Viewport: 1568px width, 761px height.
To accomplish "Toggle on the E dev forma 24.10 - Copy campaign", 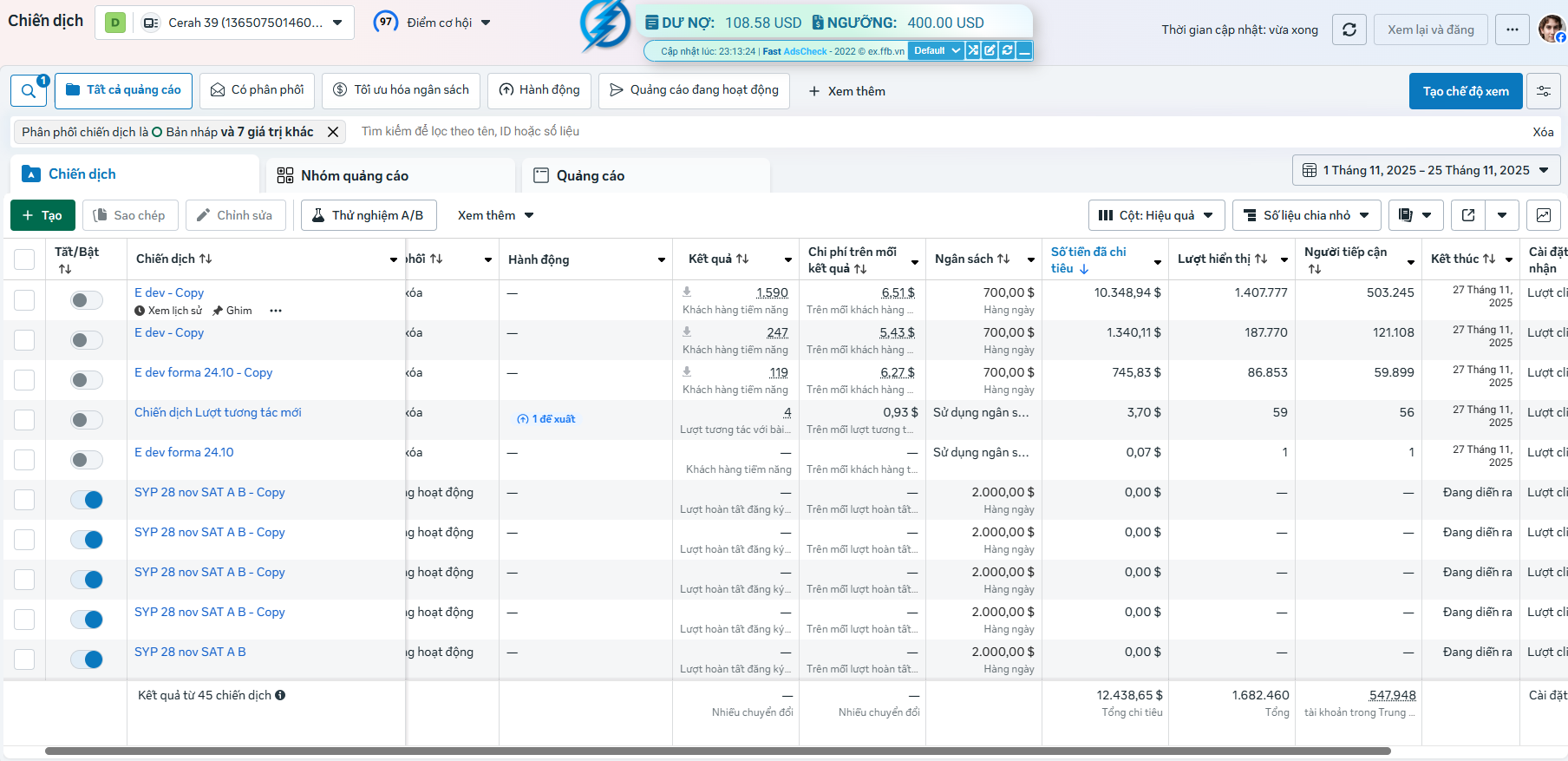I will (x=87, y=380).
